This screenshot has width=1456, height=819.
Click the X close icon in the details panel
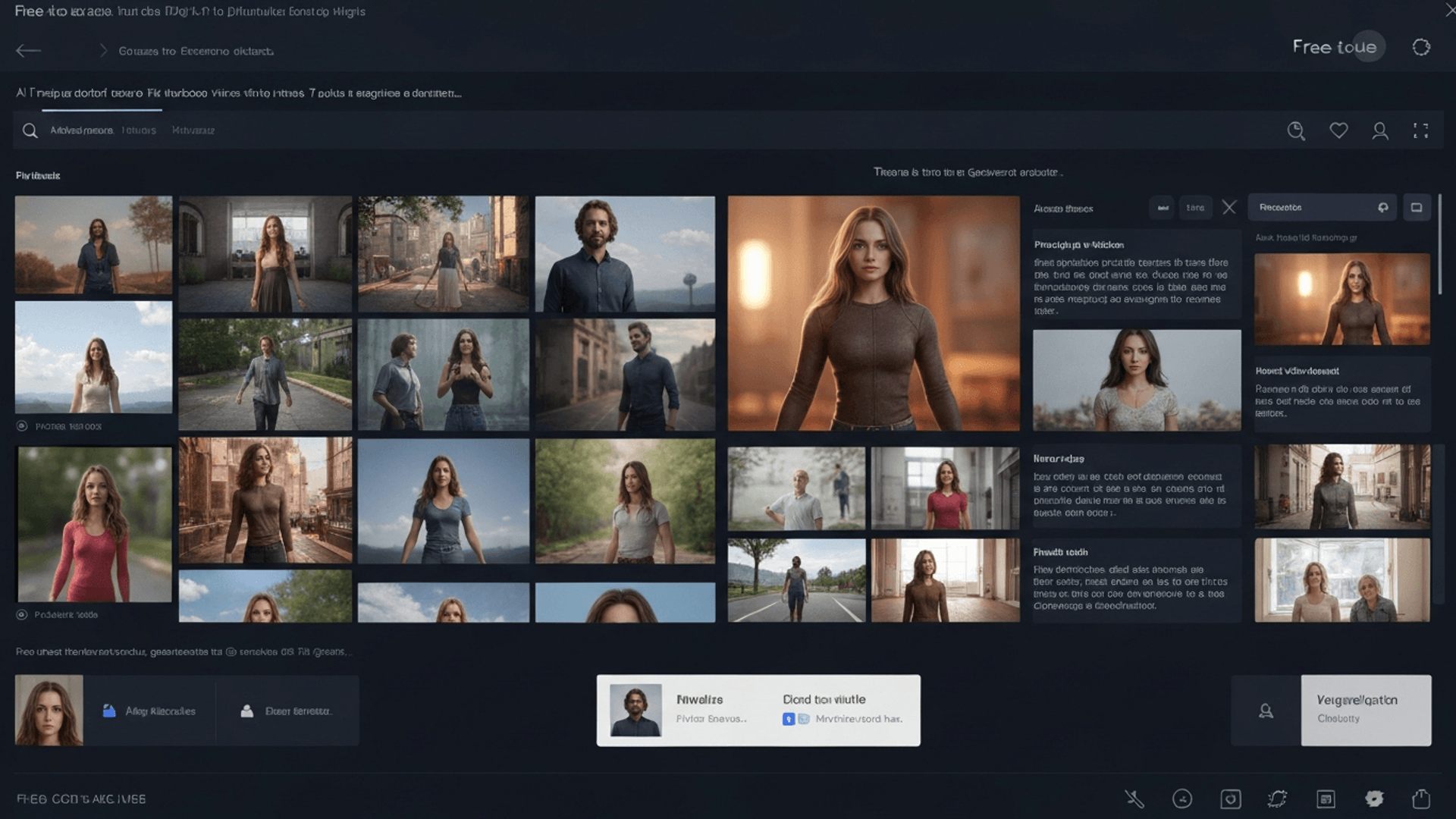point(1229,207)
